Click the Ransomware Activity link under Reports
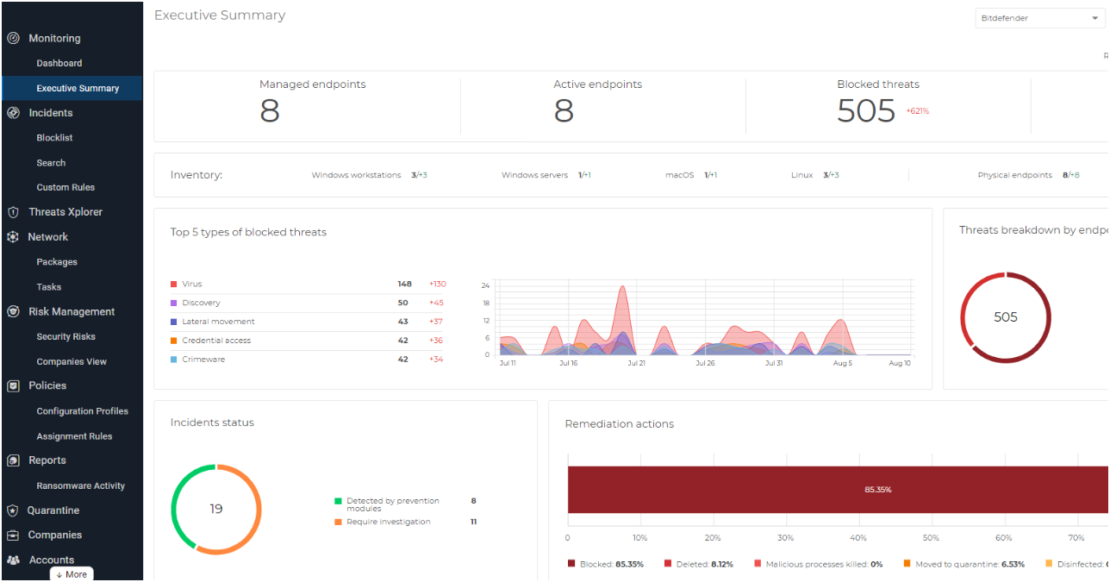Image resolution: width=1110 pixels, height=582 pixels. click(81, 485)
